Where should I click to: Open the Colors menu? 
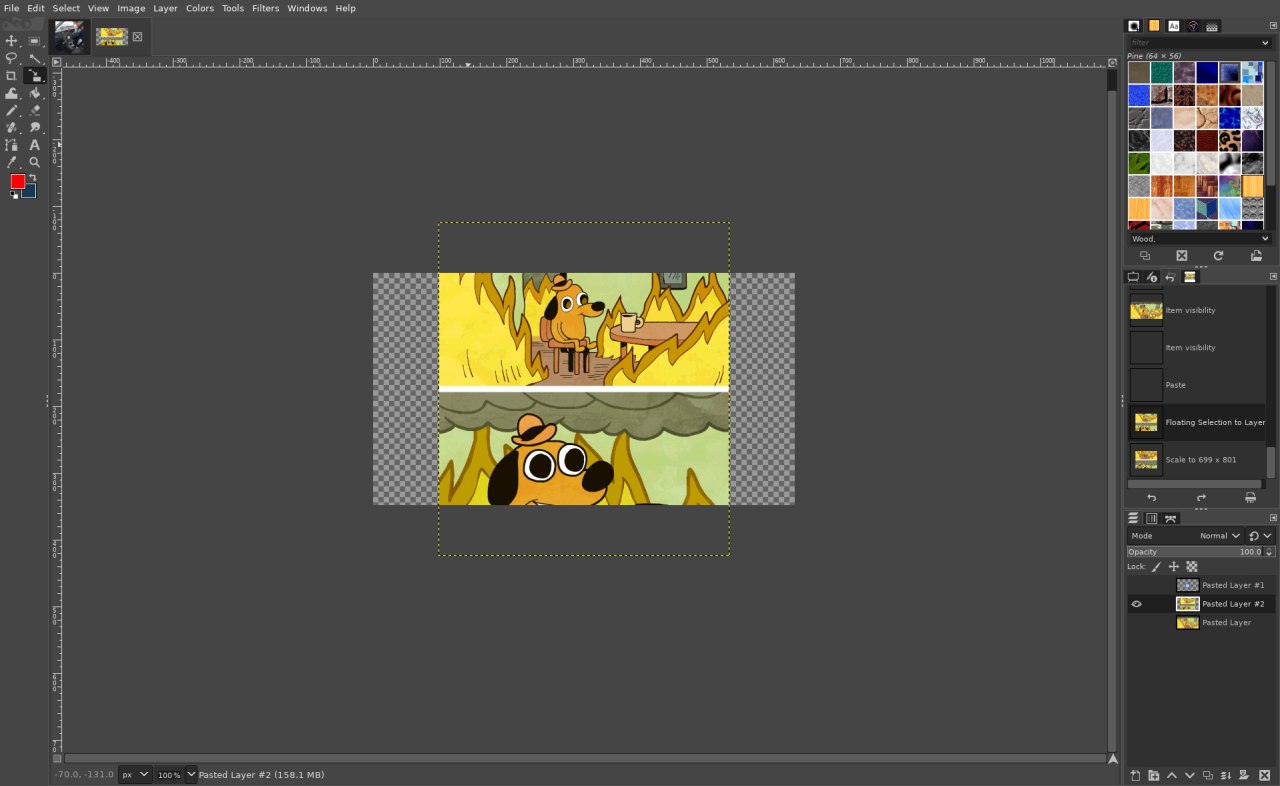click(200, 8)
